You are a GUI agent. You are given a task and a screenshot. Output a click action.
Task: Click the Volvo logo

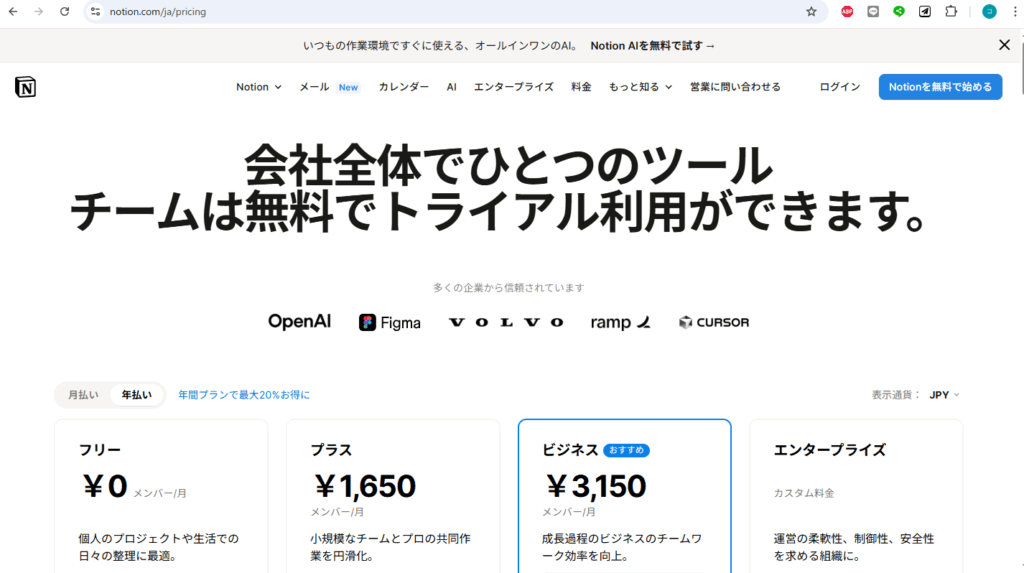click(506, 322)
